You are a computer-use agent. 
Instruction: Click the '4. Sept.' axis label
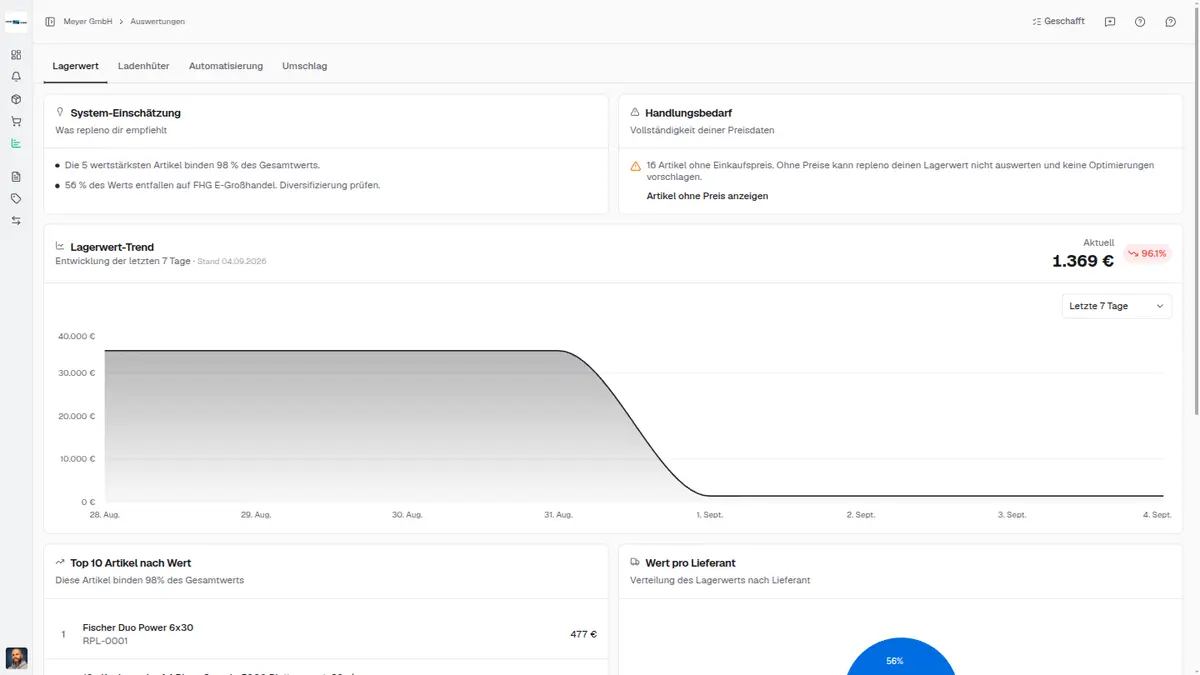pyautogui.click(x=1155, y=514)
